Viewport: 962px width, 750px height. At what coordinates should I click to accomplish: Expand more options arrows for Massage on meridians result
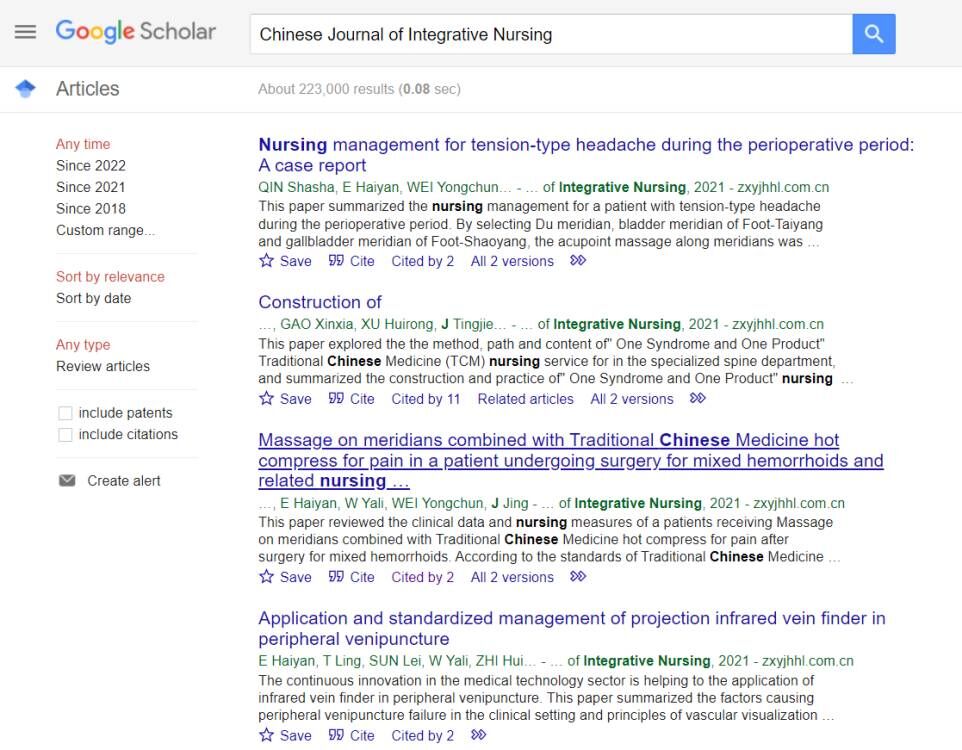pos(578,576)
